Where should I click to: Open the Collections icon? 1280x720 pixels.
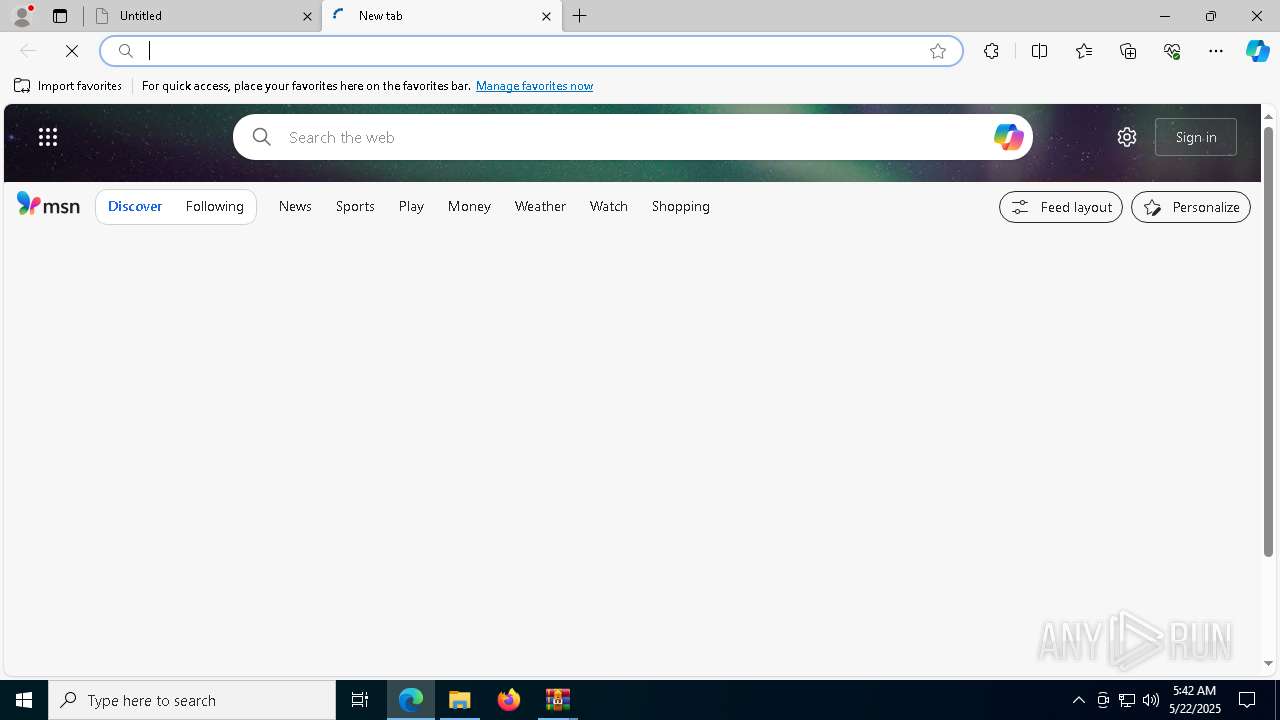tap(1128, 51)
